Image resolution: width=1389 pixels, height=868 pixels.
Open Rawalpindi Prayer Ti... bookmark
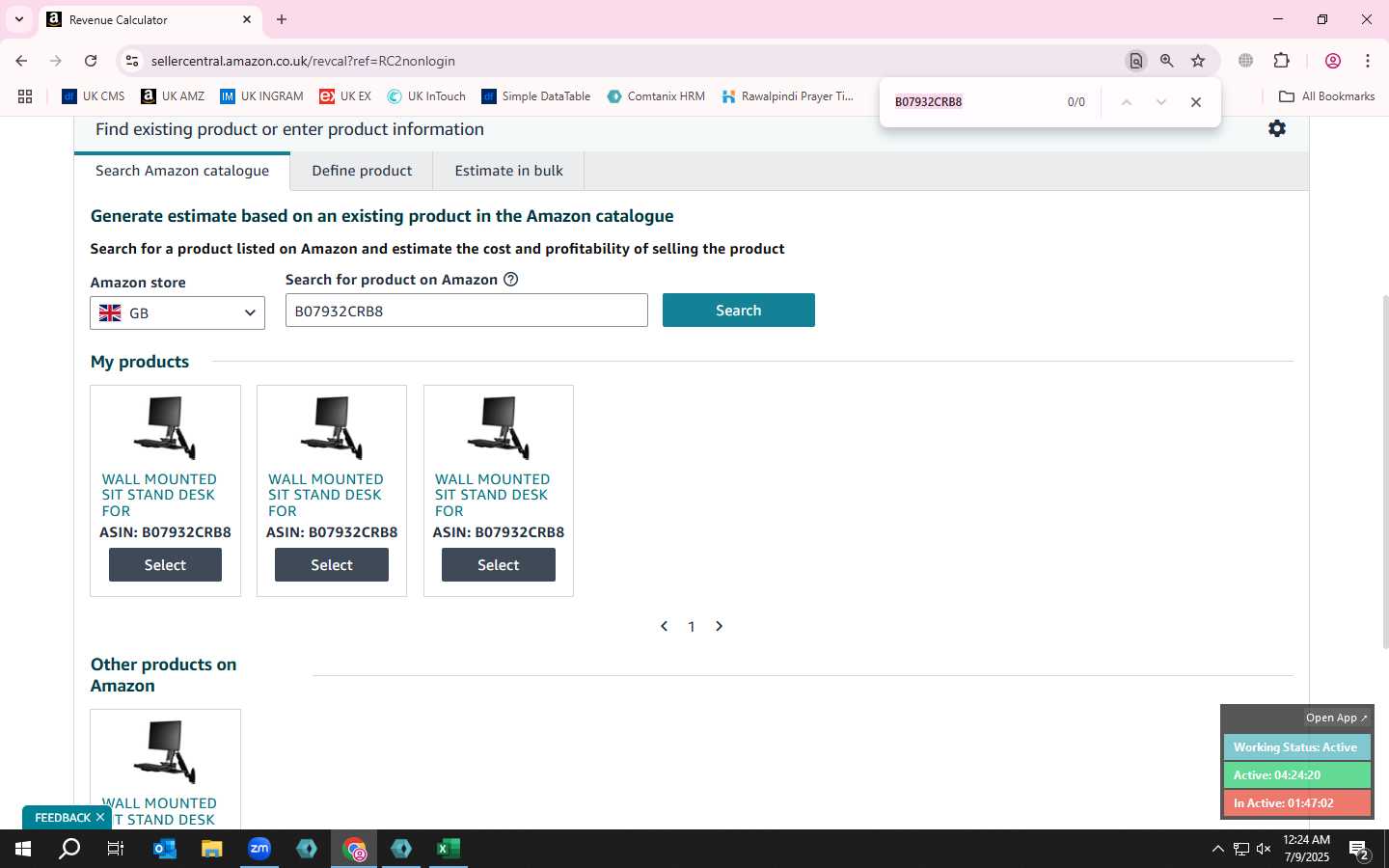787,96
